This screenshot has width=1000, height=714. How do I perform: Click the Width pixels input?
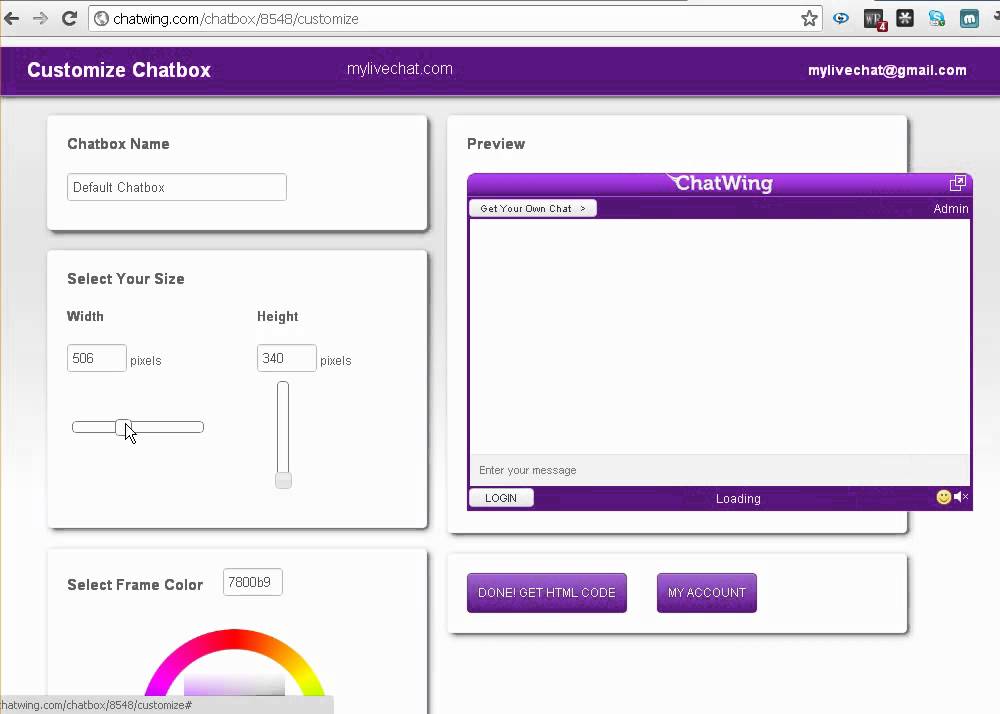[x=96, y=358]
